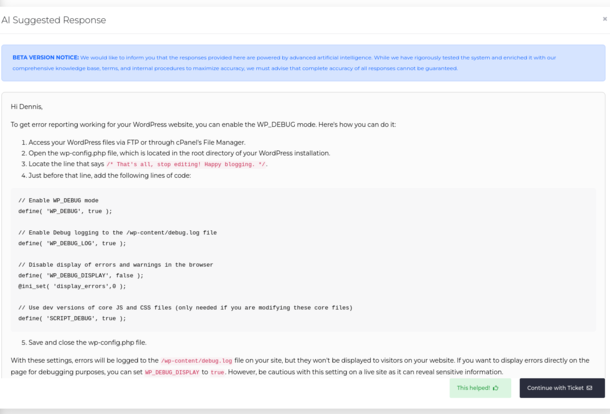
Task: Click the define 'SCRIPT_DEBUG' code line
Action: click(x=72, y=318)
